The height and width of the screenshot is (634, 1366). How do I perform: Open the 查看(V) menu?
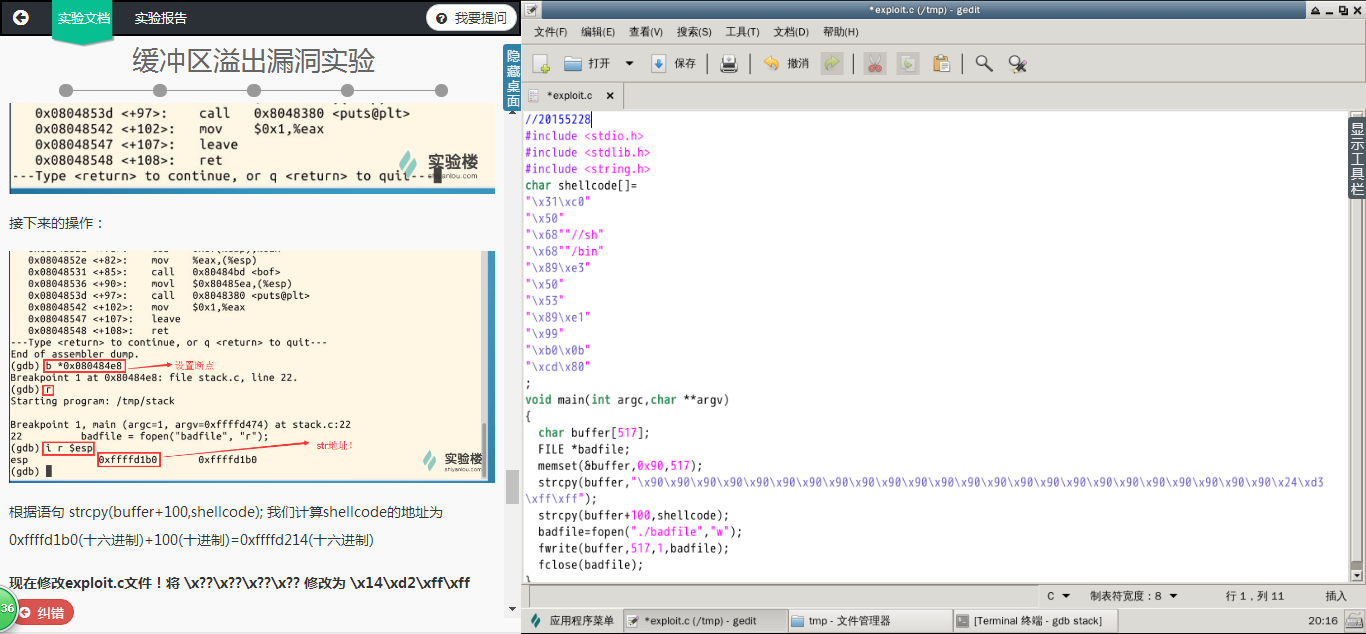646,32
